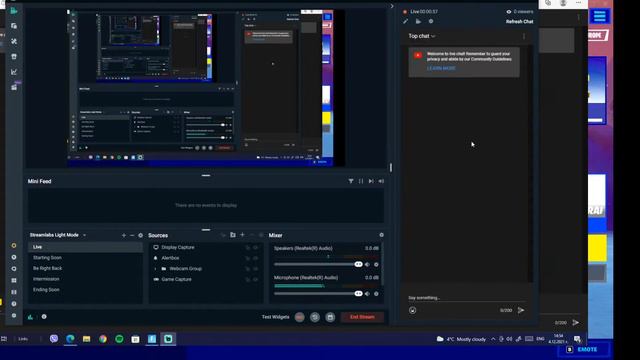The height and width of the screenshot is (360, 640).
Task: Send the chat message arrow
Action: click(521, 310)
